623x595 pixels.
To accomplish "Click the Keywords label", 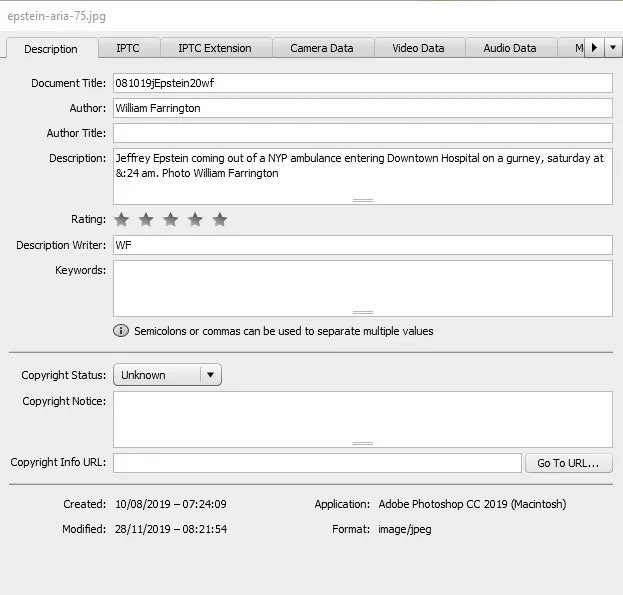I will [x=80, y=270].
